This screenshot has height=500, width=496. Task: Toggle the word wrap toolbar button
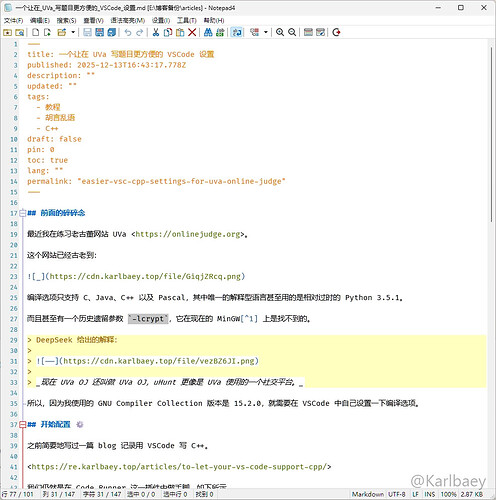237,32
